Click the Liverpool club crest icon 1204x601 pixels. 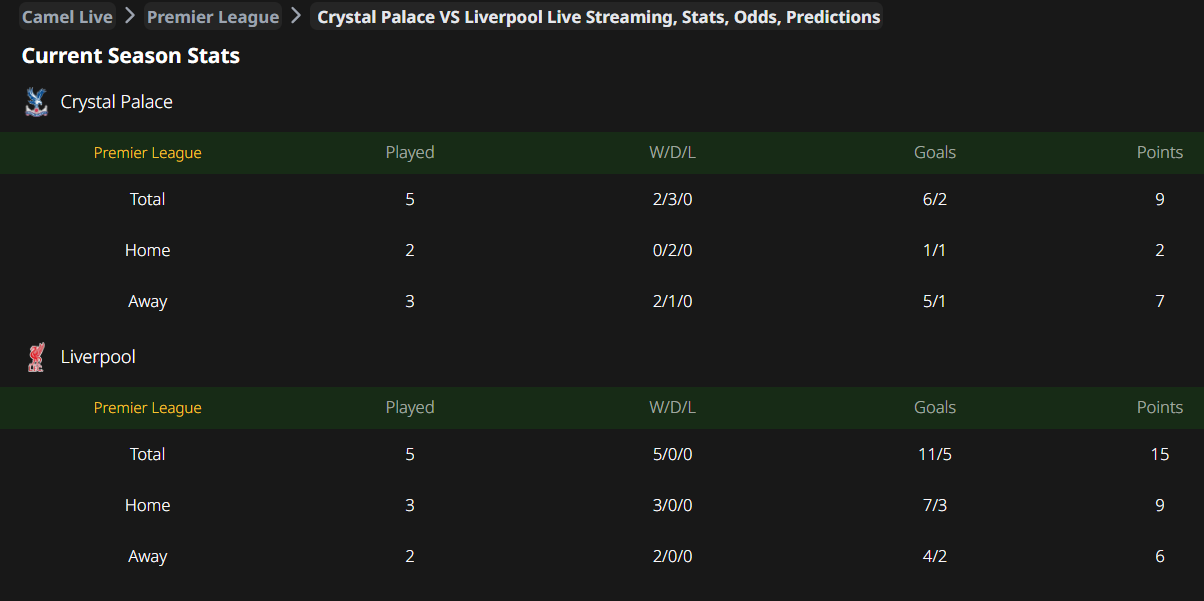coord(36,357)
